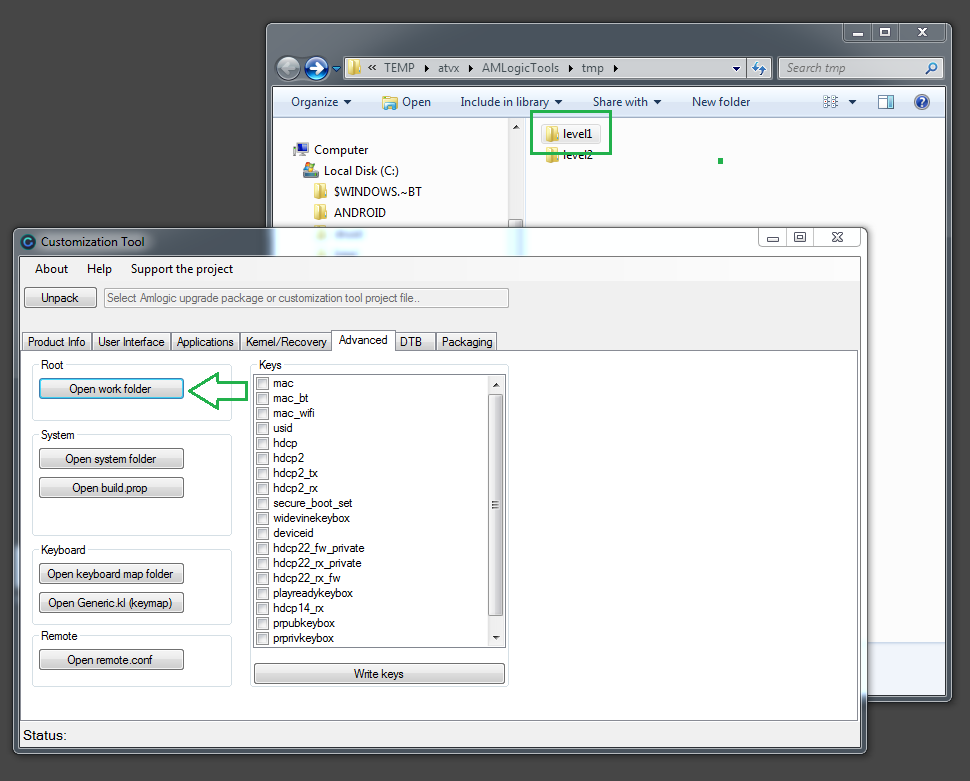970x781 pixels.
Task: Open the About menu
Action: (51, 269)
